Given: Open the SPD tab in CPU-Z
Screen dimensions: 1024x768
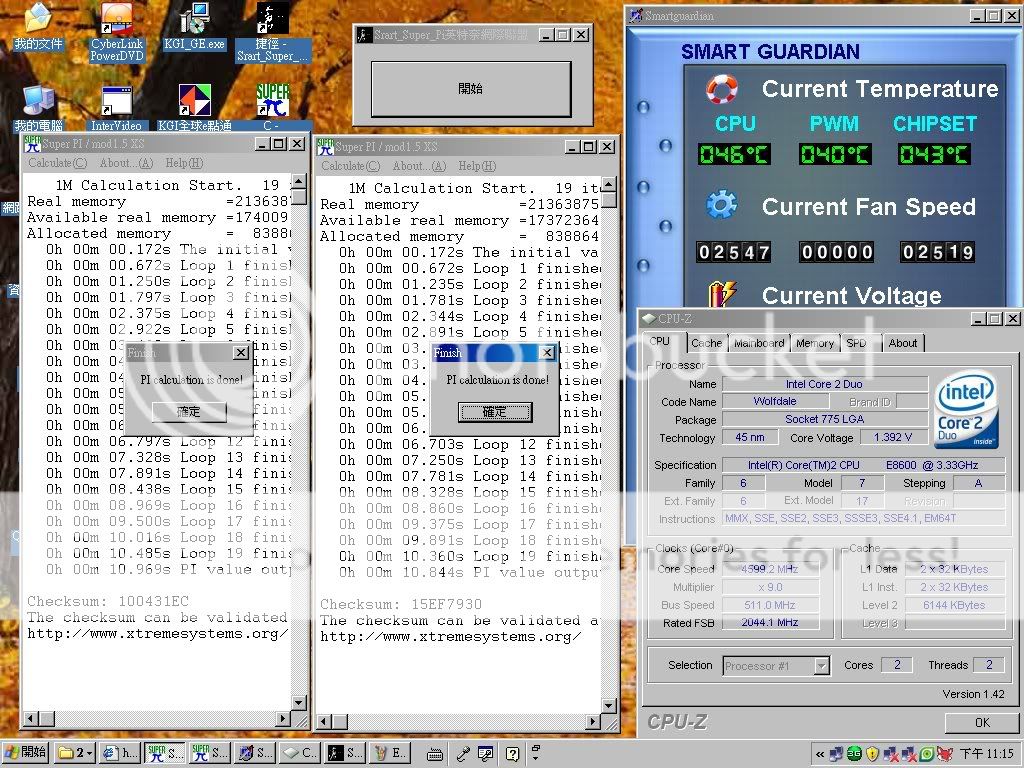Looking at the screenshot, I should (857, 343).
